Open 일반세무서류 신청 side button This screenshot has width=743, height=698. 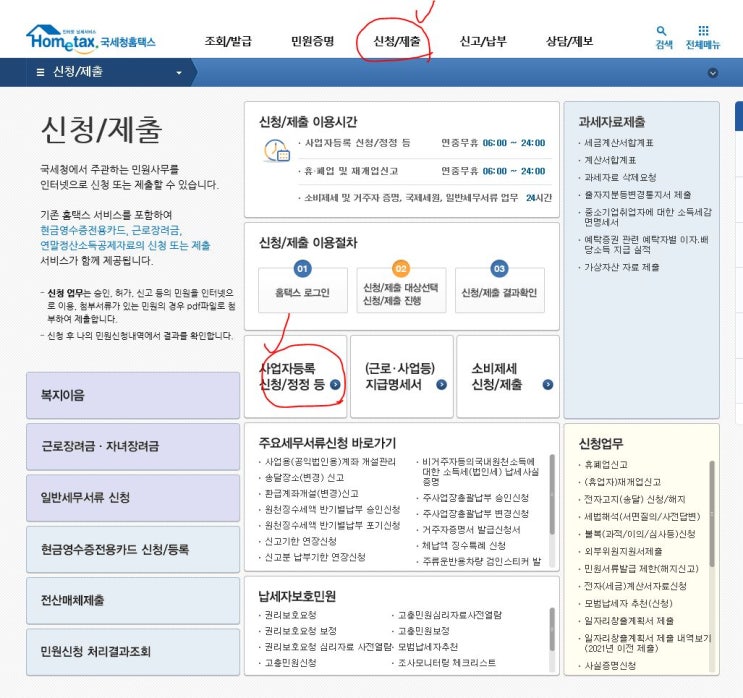pyautogui.click(x=133, y=498)
